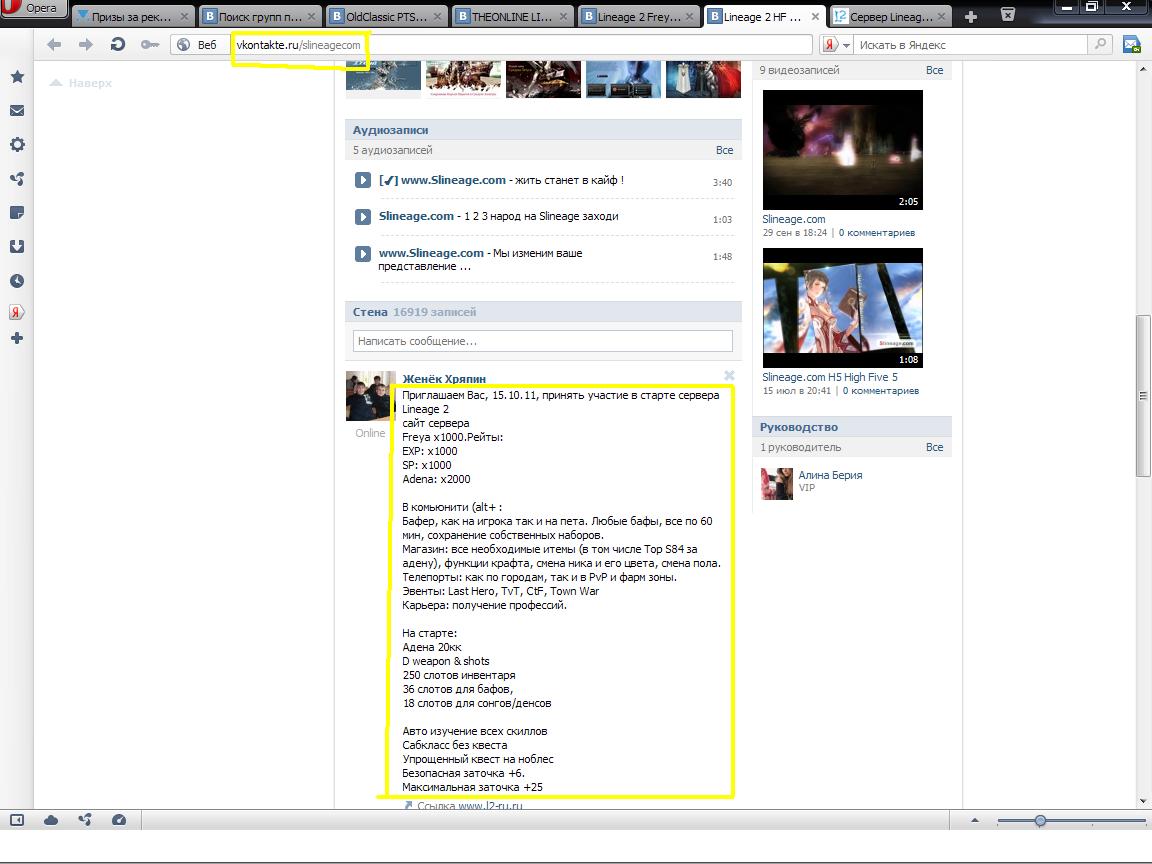Open the History clock panel in sidebar
Screen dimensions: 1152x864
17,281
